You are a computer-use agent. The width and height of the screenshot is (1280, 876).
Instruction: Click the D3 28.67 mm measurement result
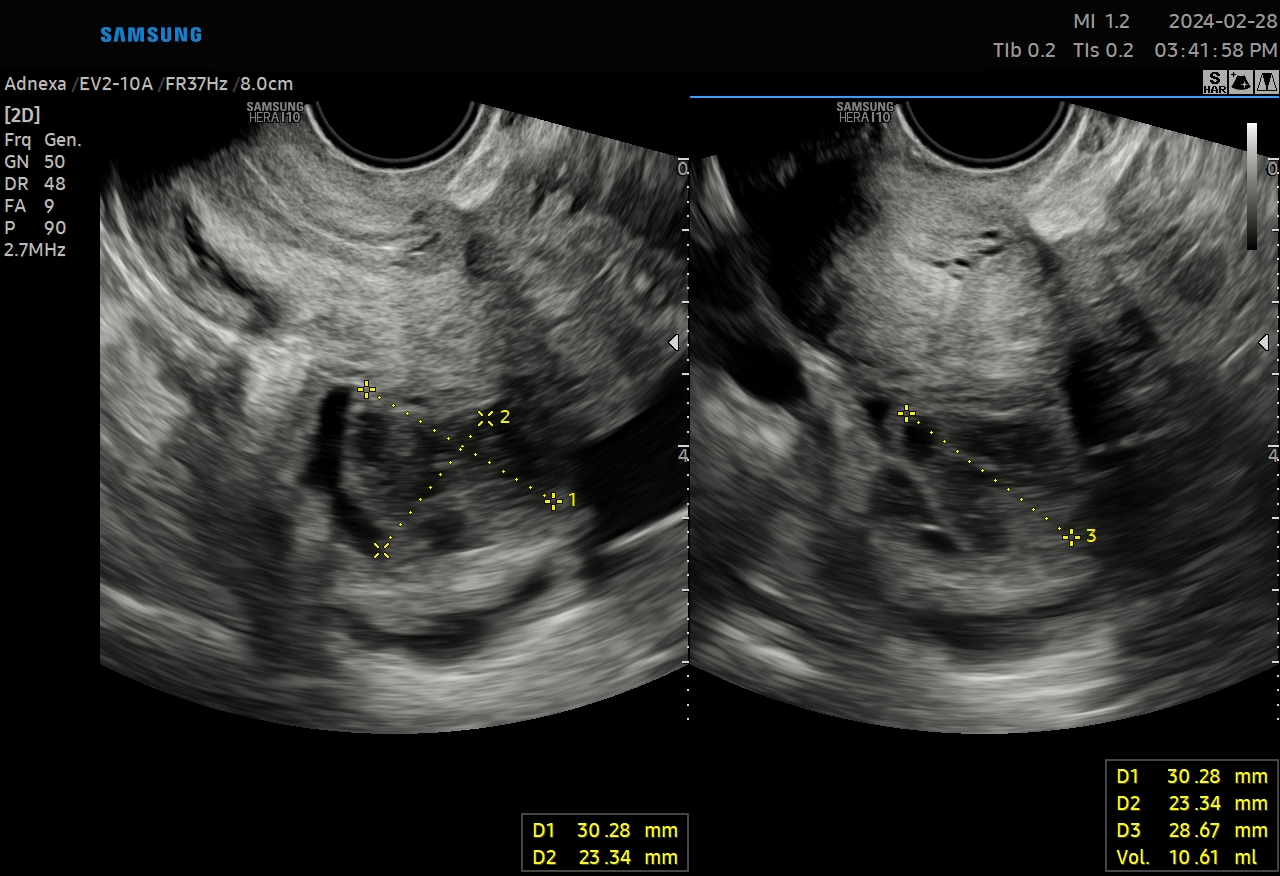(1192, 830)
